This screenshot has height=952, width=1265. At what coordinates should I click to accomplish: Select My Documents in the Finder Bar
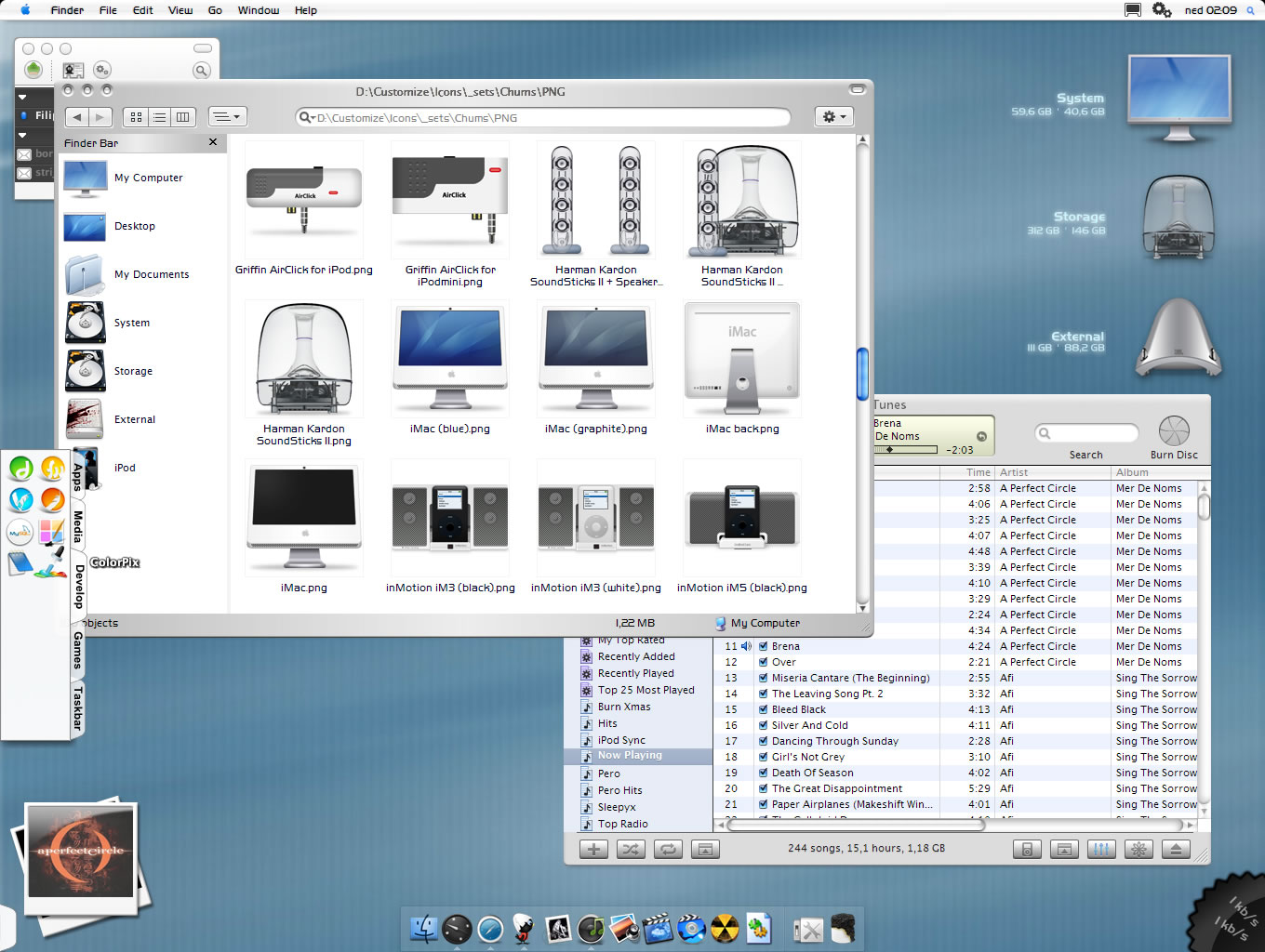141,274
